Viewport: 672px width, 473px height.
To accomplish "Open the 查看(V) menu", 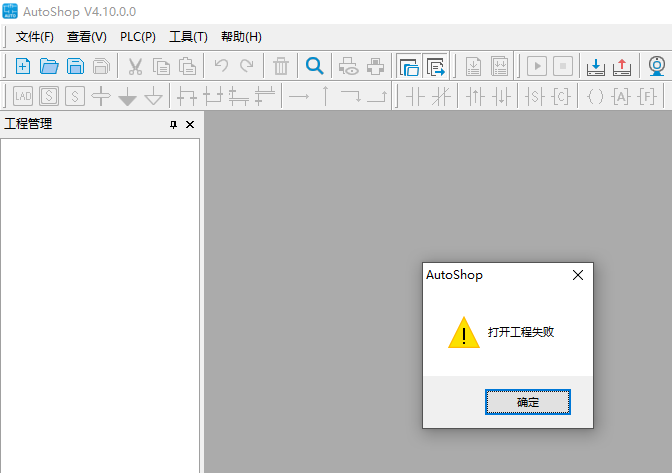I will point(87,37).
